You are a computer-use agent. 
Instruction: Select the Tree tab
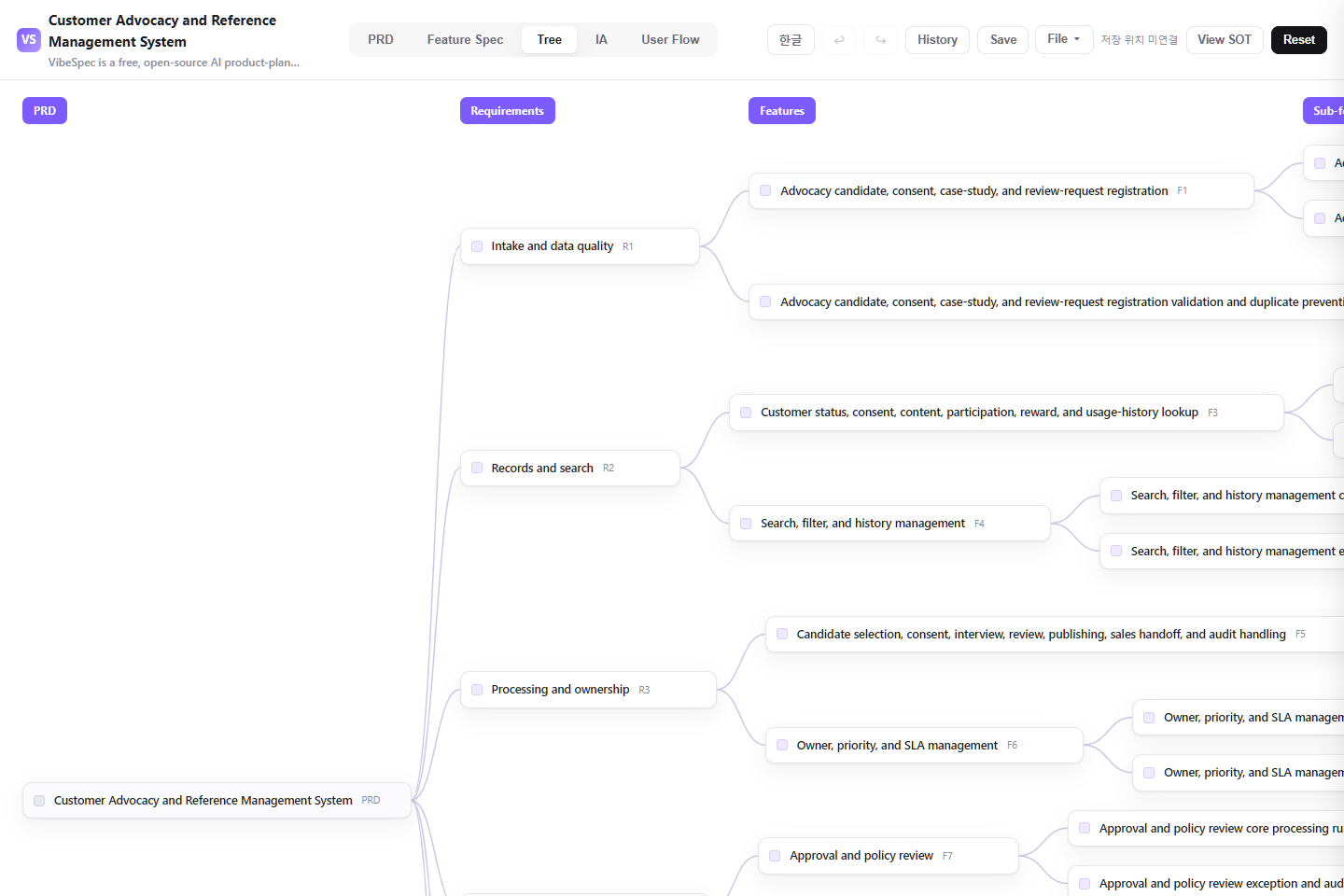(x=550, y=40)
